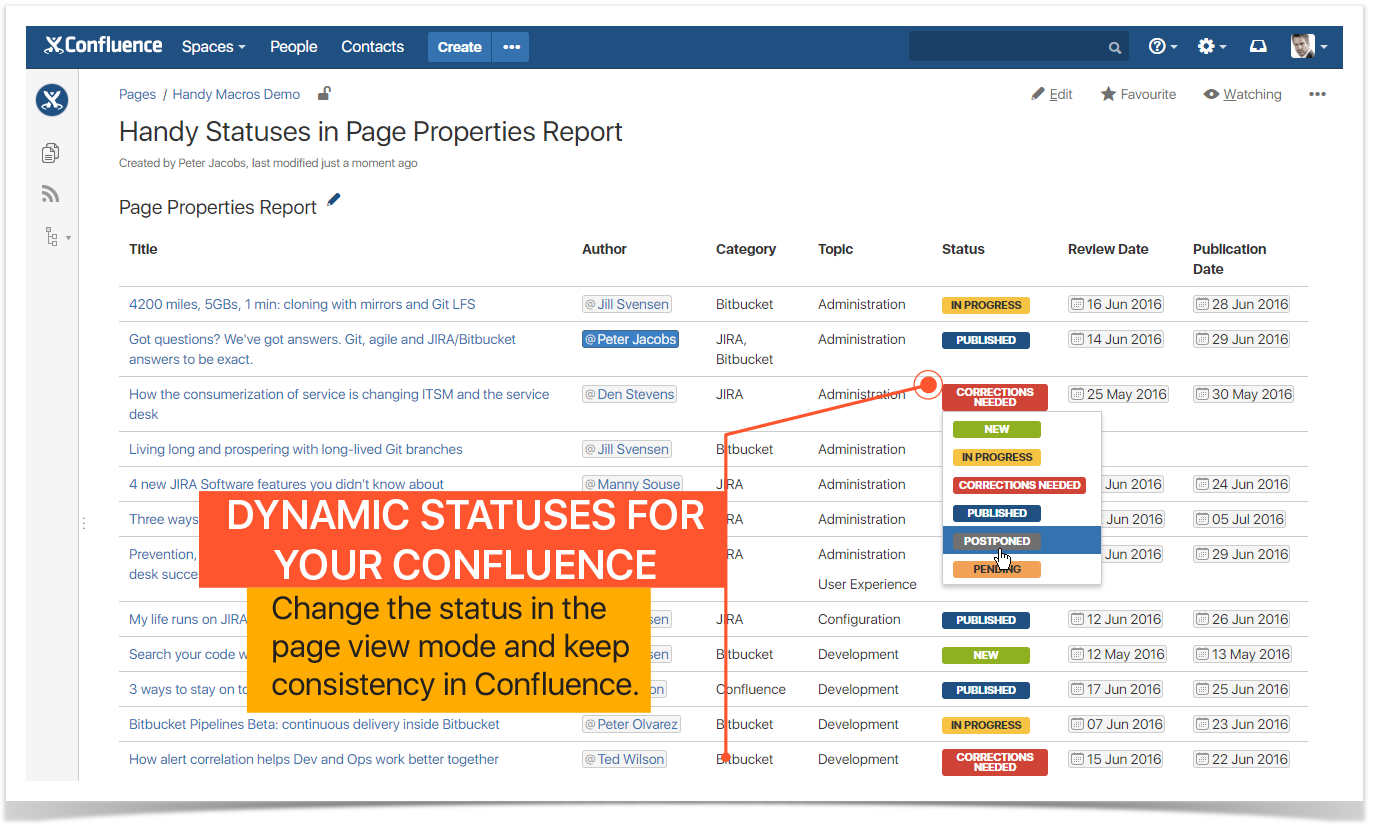This screenshot has width=1377, height=830.
Task: Open the ellipsis menu beside Create
Action: coord(511,47)
